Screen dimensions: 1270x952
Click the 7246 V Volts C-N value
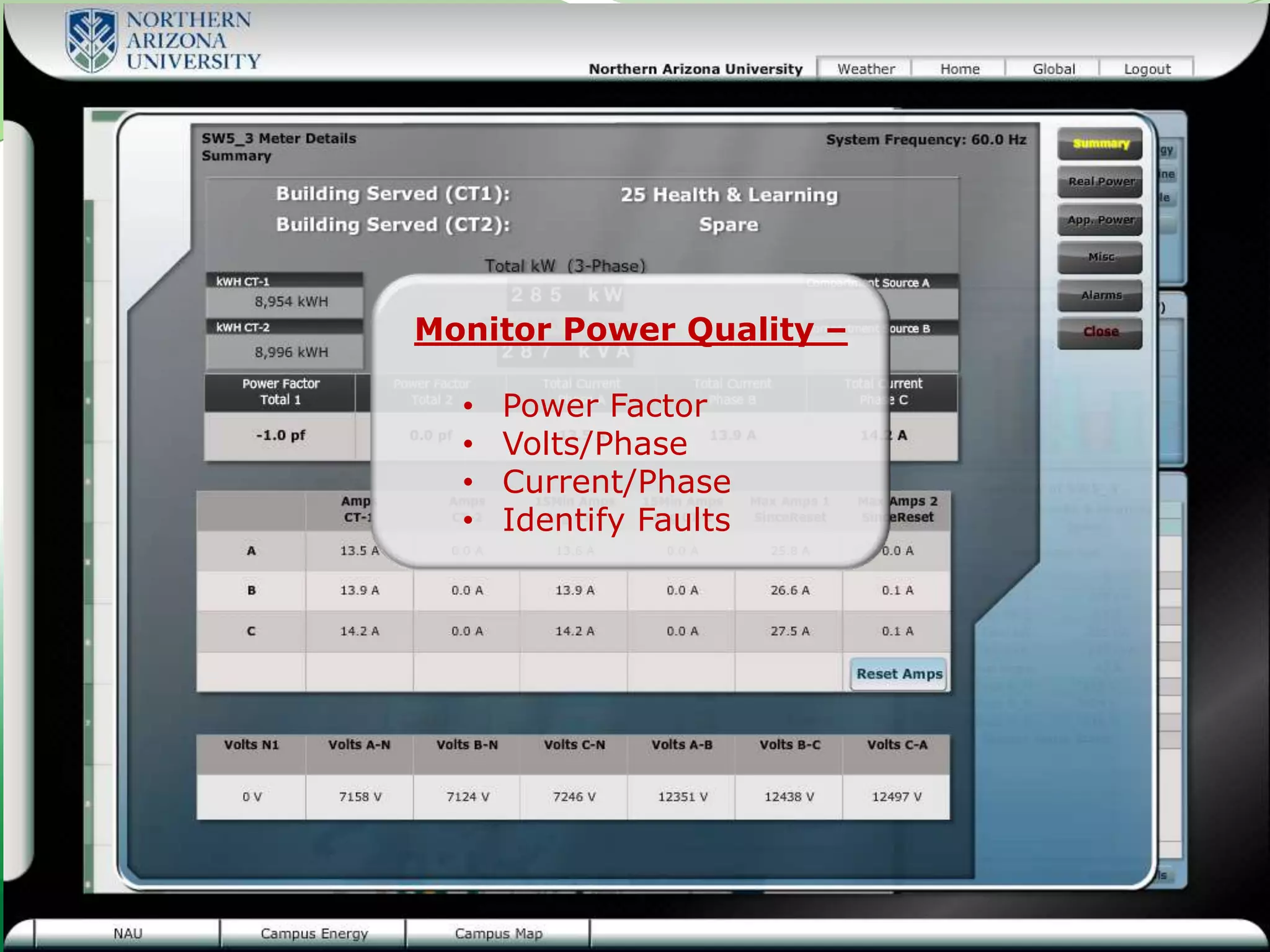click(574, 796)
